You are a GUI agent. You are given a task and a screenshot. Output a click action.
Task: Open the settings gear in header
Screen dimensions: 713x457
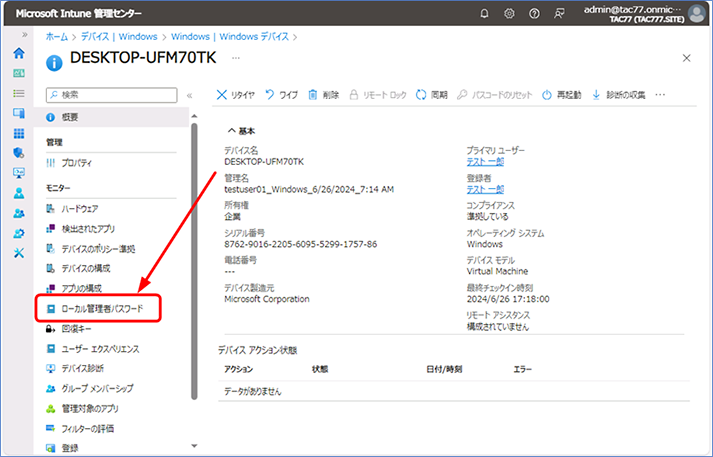click(509, 14)
